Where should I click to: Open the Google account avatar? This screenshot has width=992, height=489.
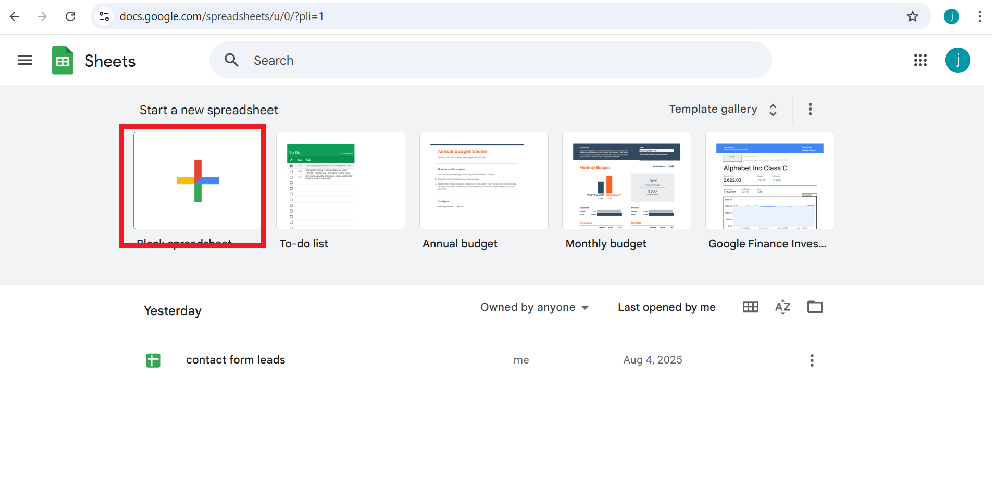click(x=957, y=60)
